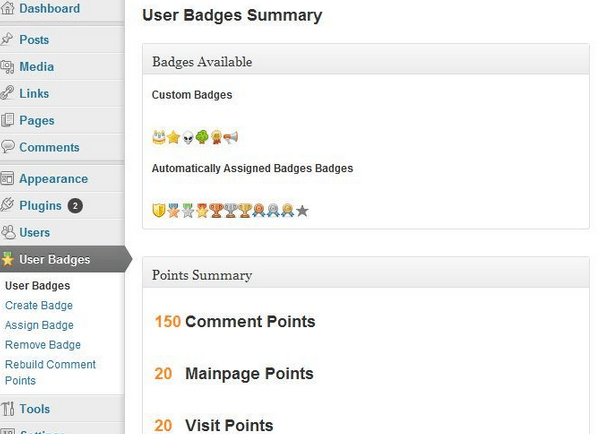Image resolution: width=607 pixels, height=434 pixels.
Task: Click the alien head custom badge
Action: tap(188, 137)
